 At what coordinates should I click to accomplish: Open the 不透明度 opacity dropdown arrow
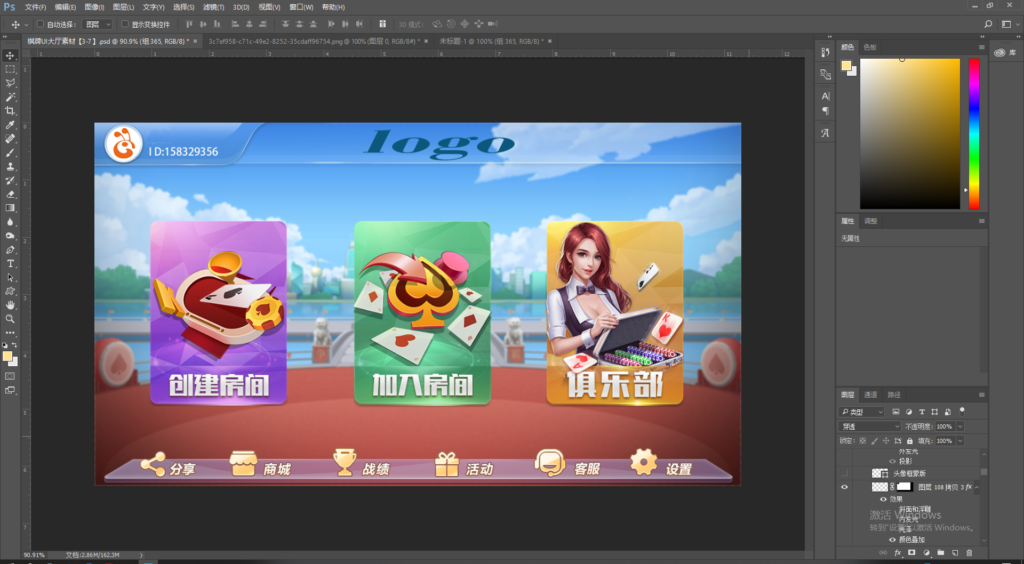958,426
